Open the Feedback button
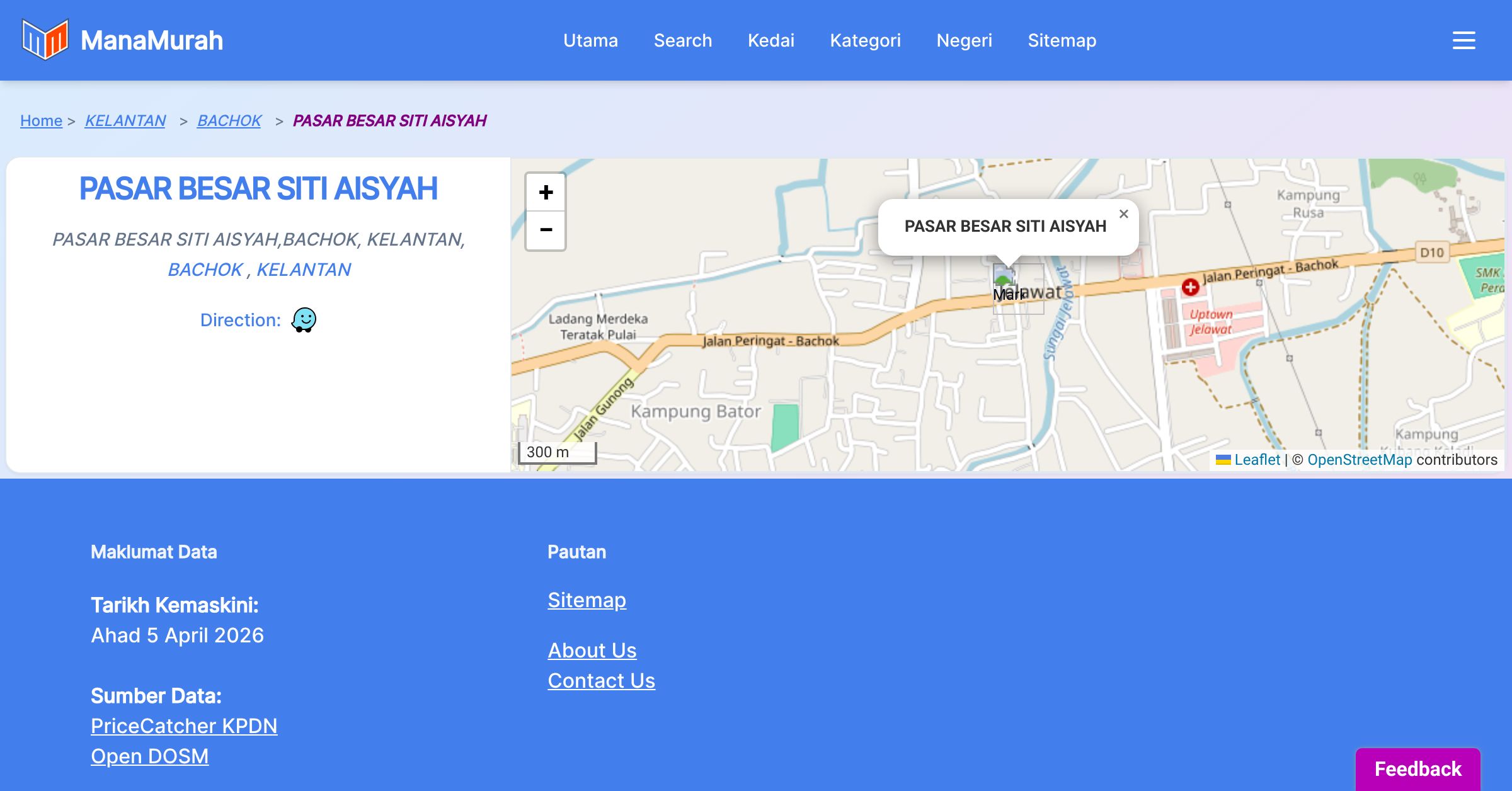Image resolution: width=1512 pixels, height=791 pixels. (x=1417, y=768)
